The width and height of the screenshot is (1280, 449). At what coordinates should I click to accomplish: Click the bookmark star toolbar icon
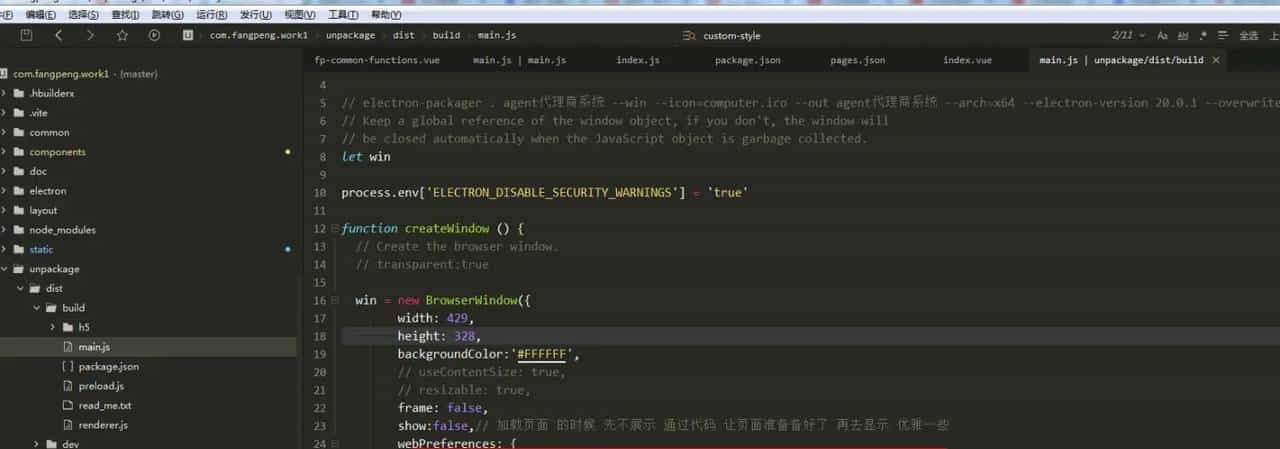coord(122,35)
